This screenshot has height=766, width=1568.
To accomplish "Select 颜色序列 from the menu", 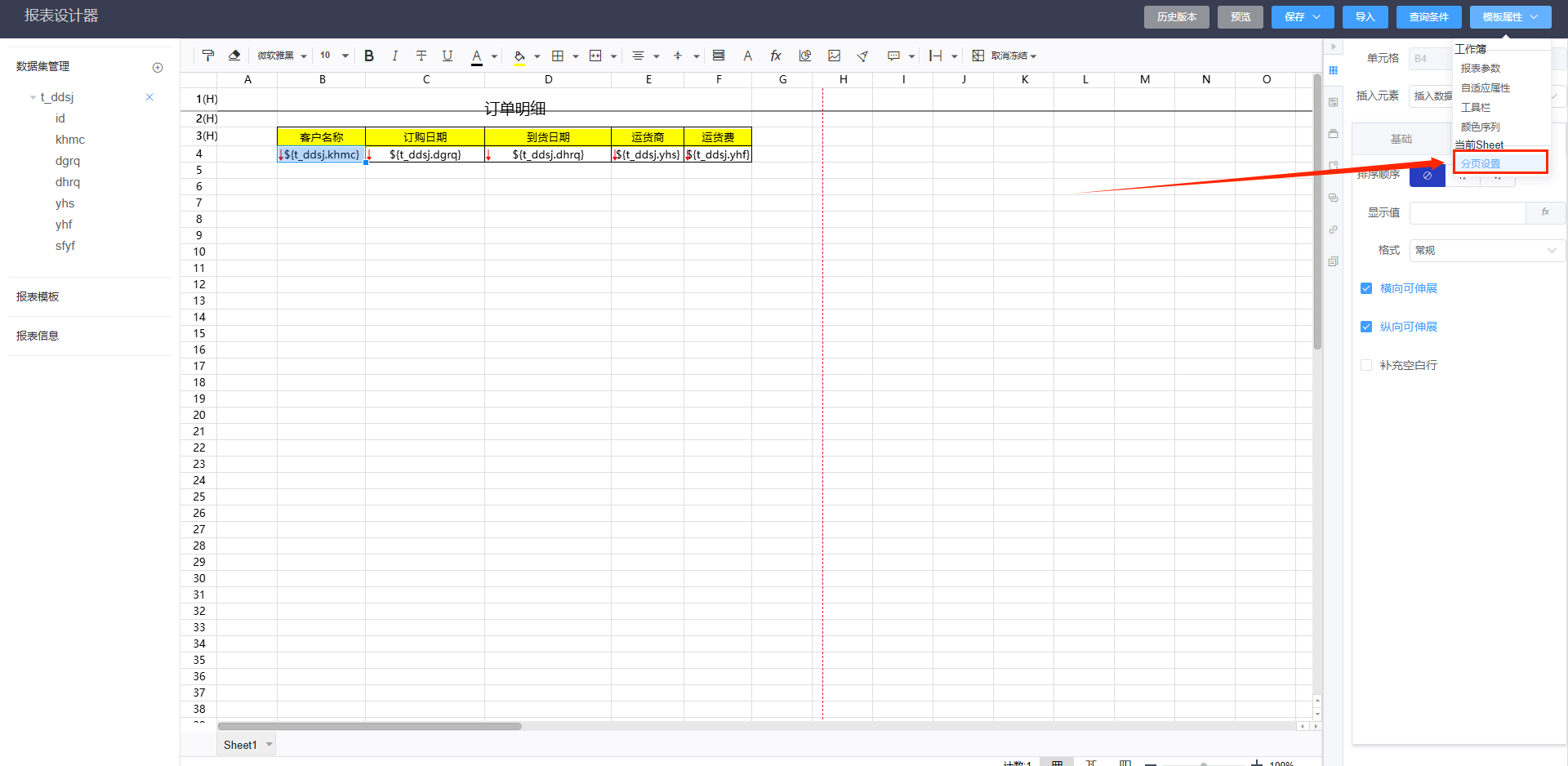I will click(1481, 127).
